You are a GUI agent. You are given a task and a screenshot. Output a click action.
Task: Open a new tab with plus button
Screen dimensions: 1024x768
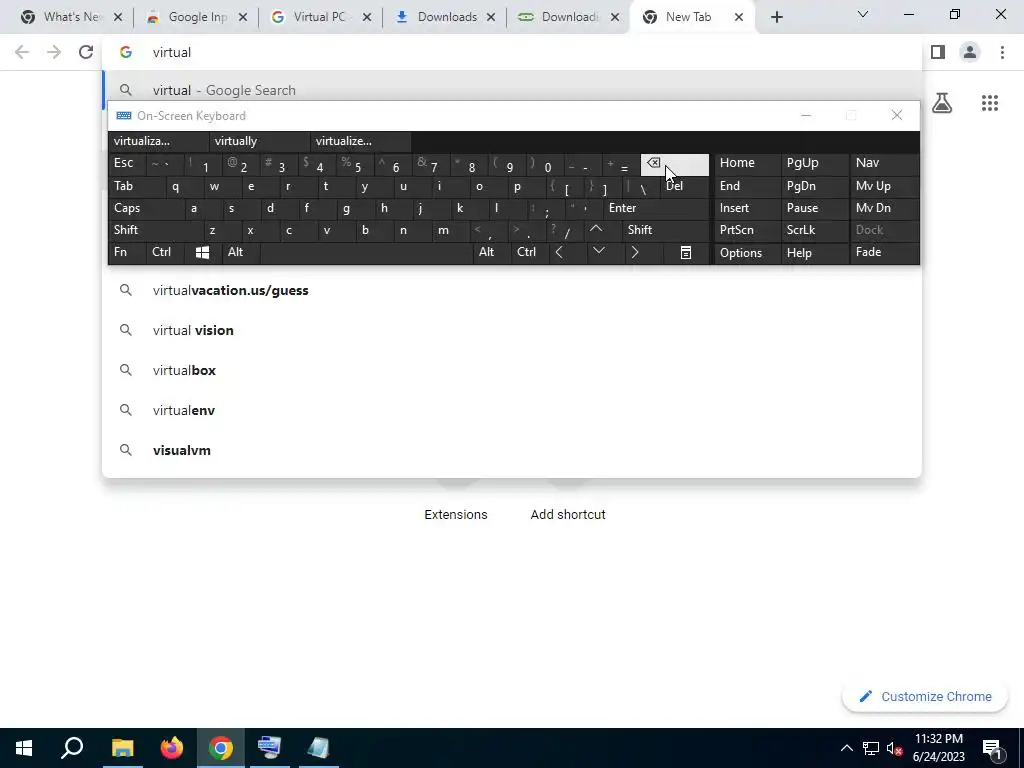[x=776, y=18]
